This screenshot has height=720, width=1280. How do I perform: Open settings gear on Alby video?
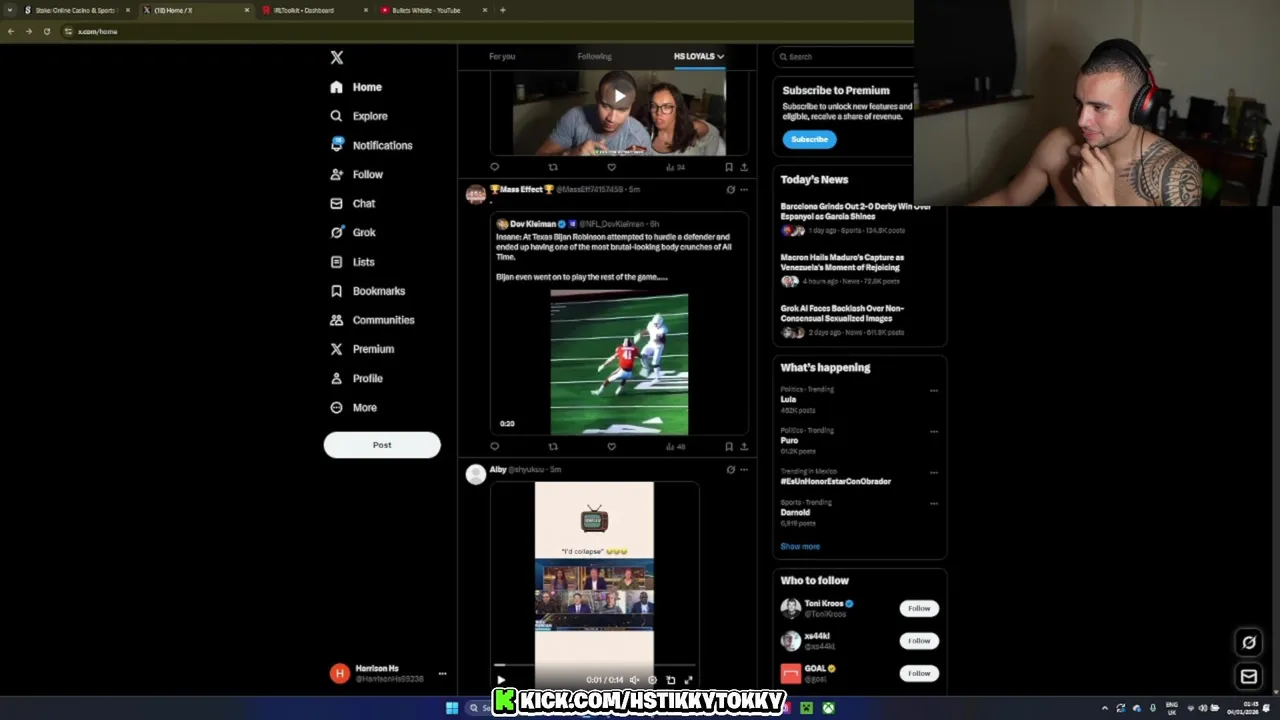pos(652,680)
